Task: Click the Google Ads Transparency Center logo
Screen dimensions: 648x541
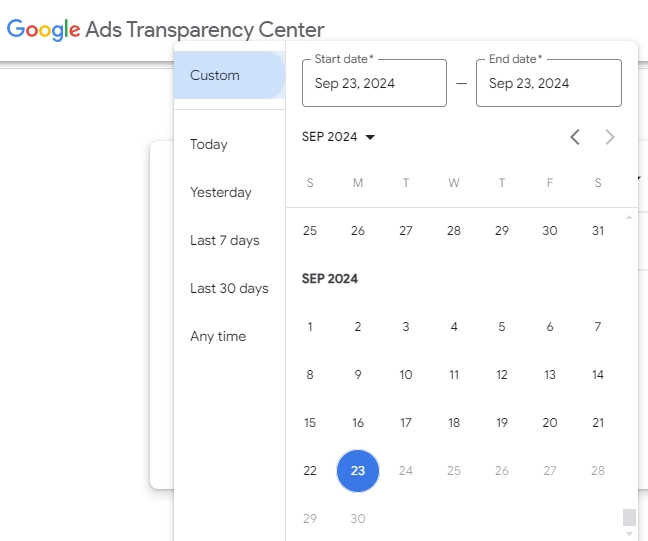Action: point(166,30)
